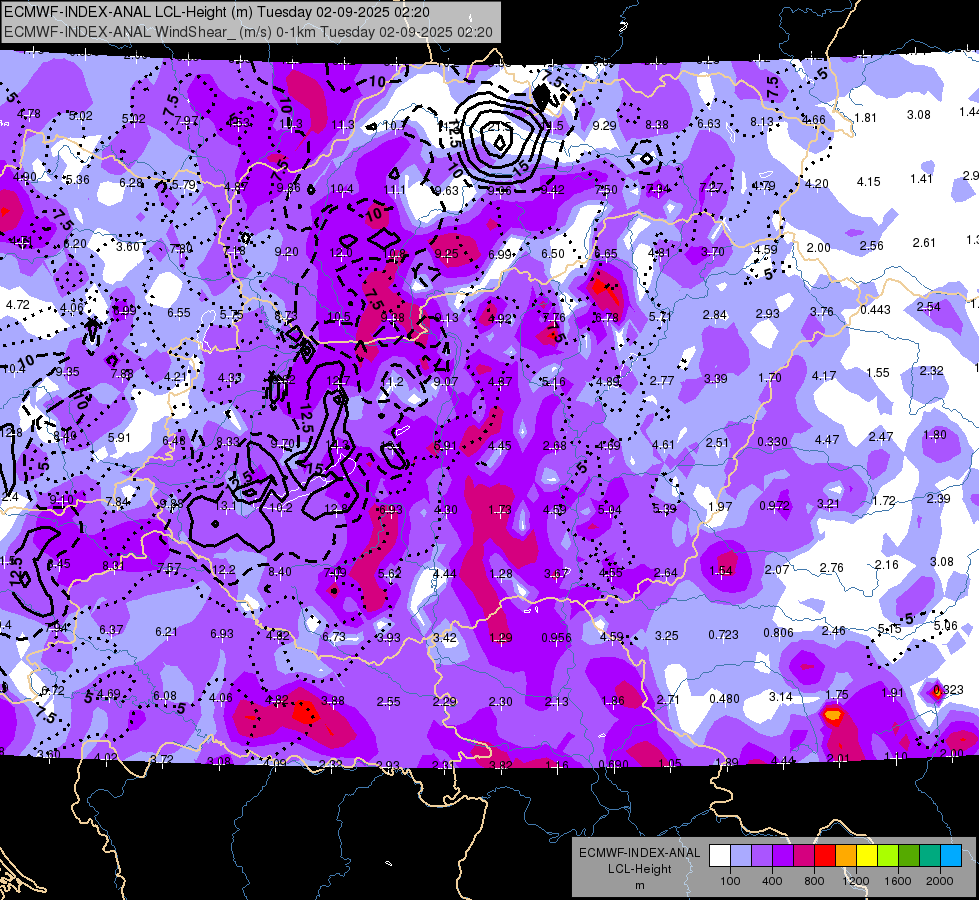Screen dimensions: 979x900
Task: Click the '7.97' wind shear value
Action: pyautogui.click(x=186, y=121)
